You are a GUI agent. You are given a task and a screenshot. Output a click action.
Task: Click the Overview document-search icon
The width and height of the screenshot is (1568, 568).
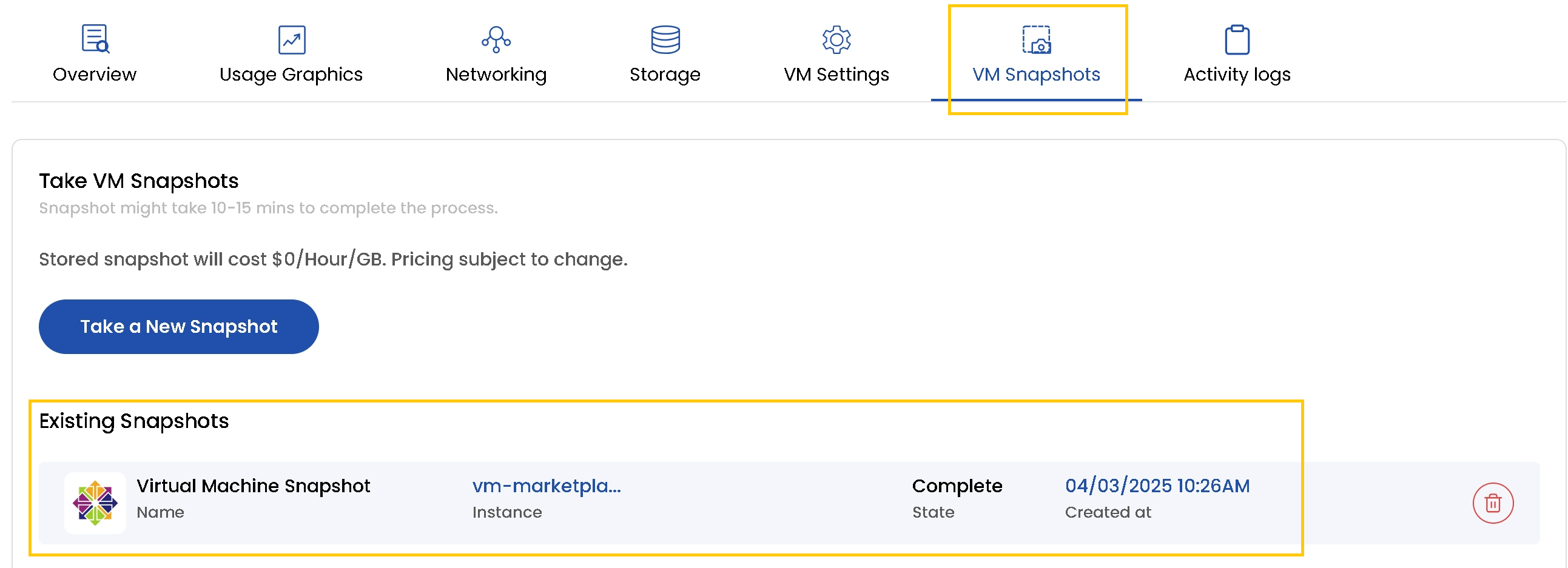(95, 39)
